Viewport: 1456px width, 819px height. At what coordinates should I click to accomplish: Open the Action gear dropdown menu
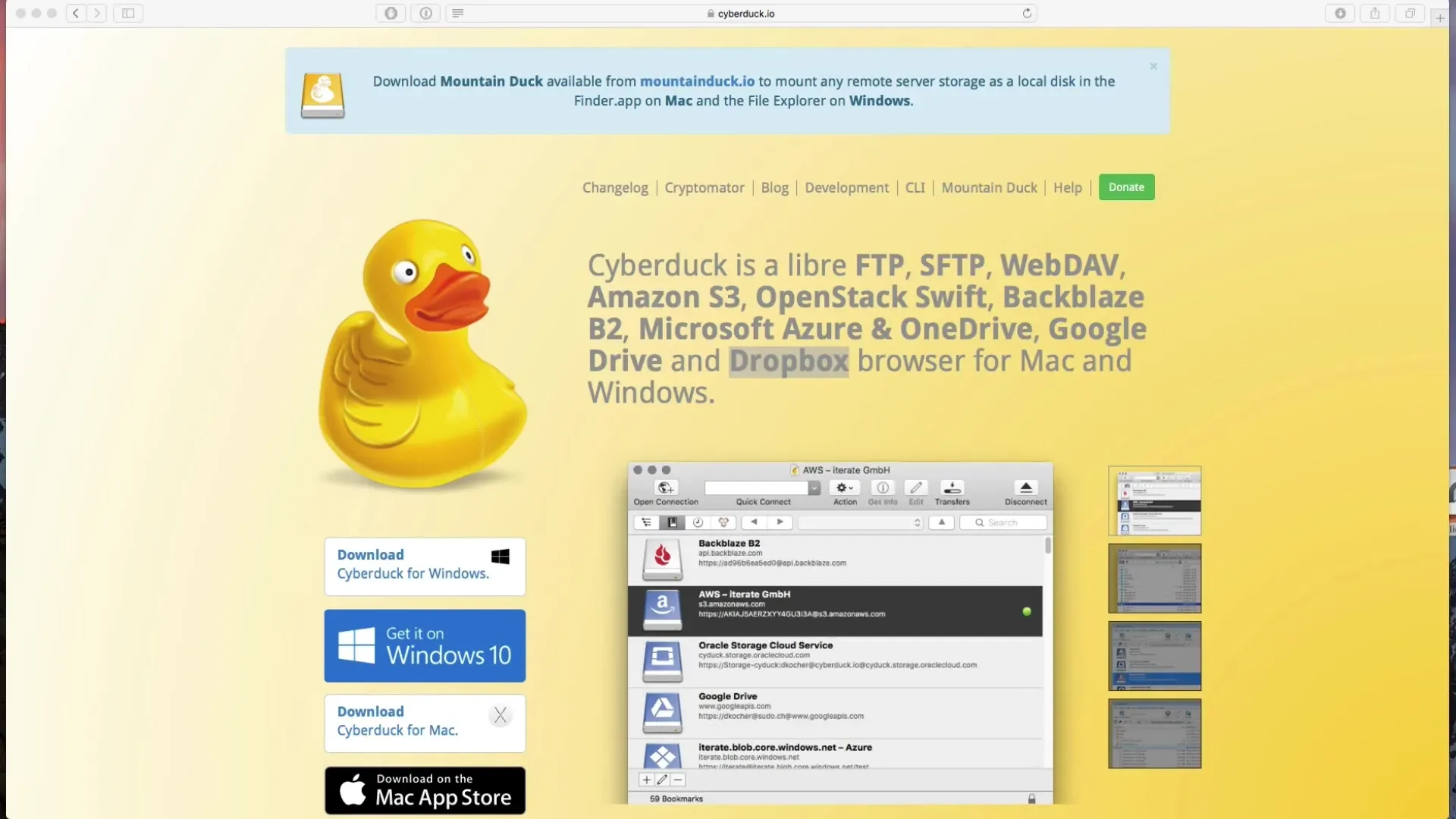(x=845, y=489)
